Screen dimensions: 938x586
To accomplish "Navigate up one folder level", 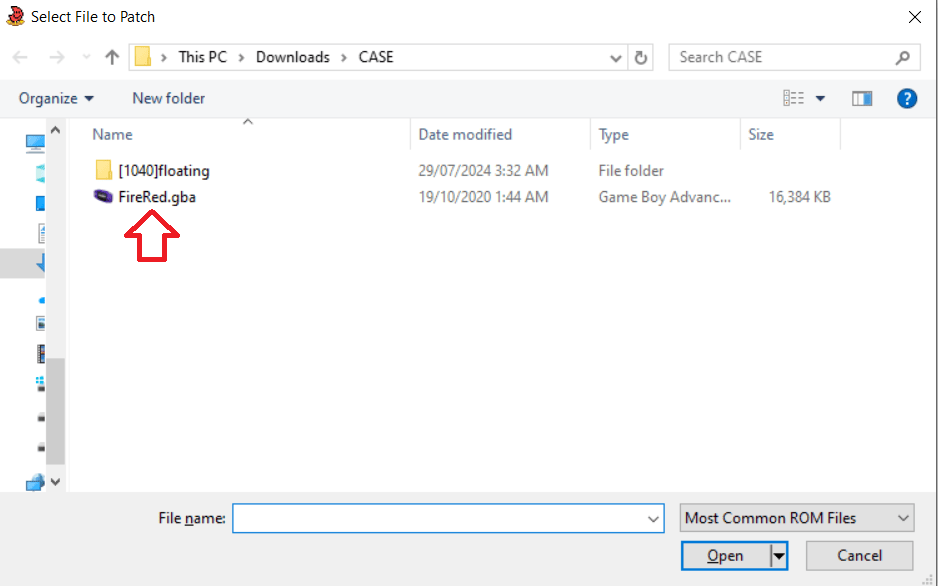I will 111,57.
